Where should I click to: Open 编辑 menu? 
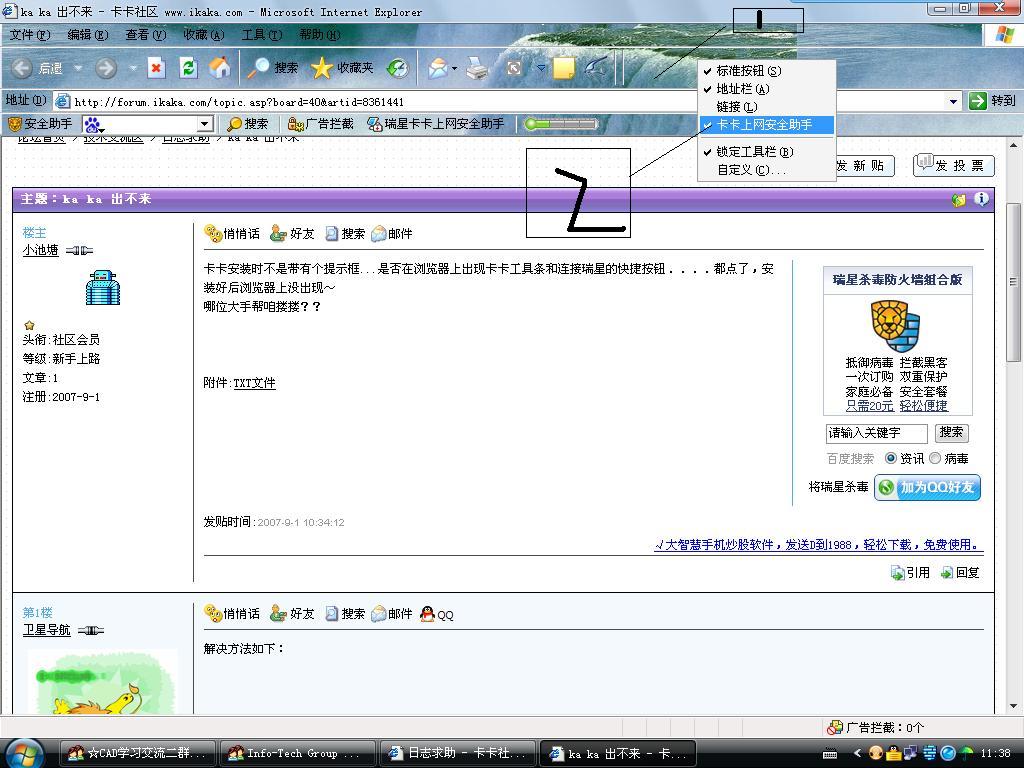point(88,35)
